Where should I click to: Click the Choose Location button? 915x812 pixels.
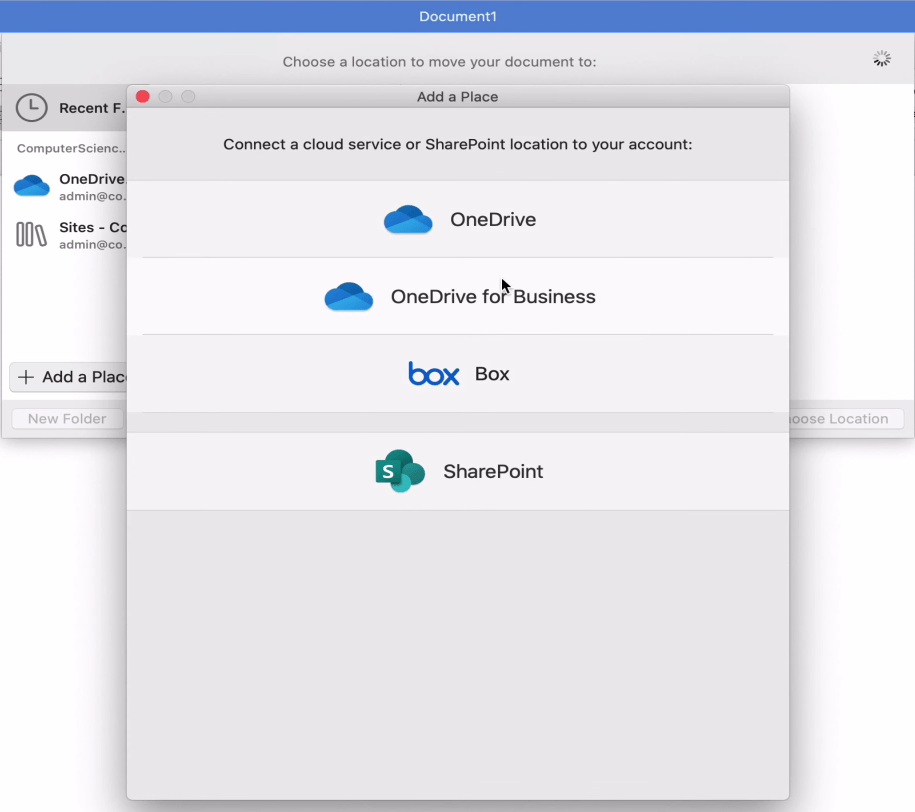846,419
